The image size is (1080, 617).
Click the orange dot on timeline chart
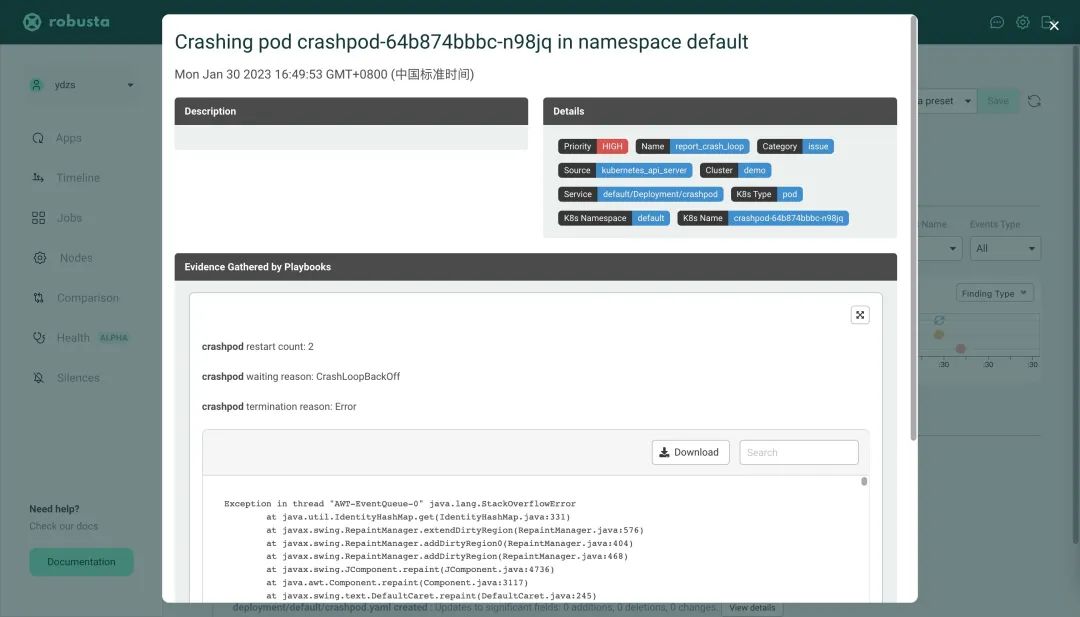coord(938,335)
